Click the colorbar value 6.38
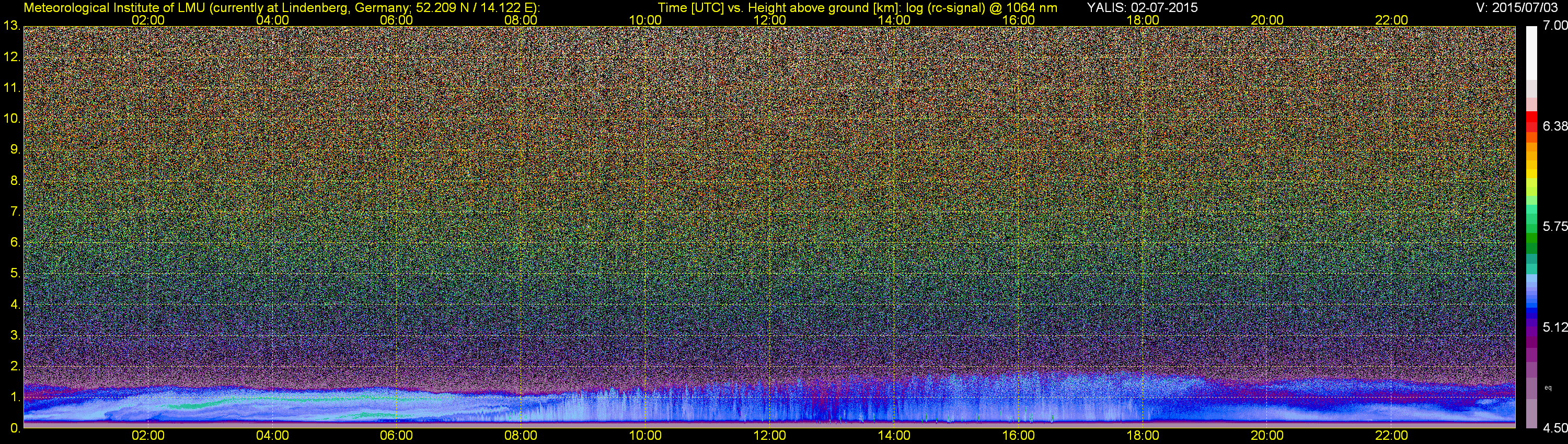Viewport: 1568px width, 444px height. 1554,126
